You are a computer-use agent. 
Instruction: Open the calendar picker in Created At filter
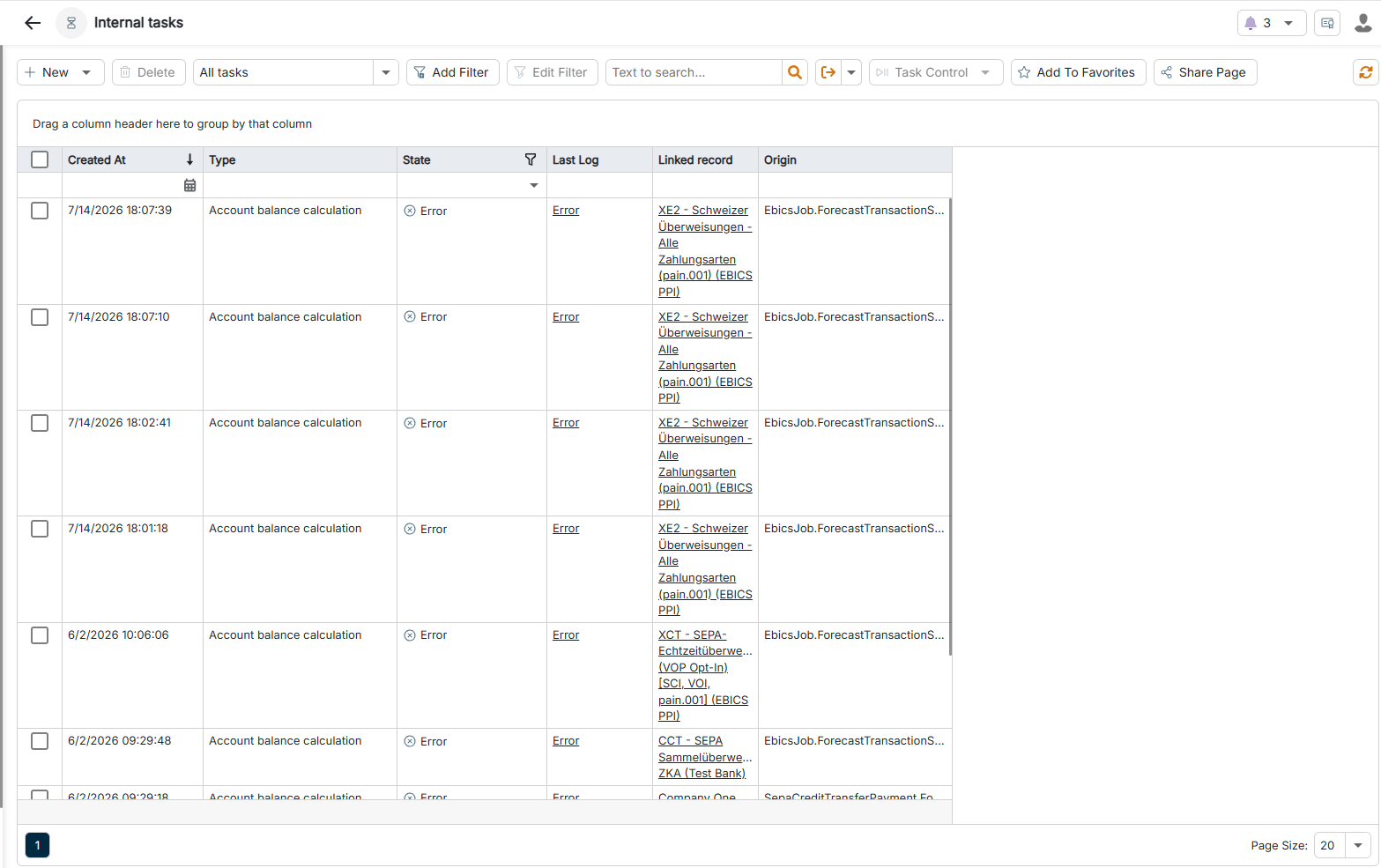click(189, 185)
